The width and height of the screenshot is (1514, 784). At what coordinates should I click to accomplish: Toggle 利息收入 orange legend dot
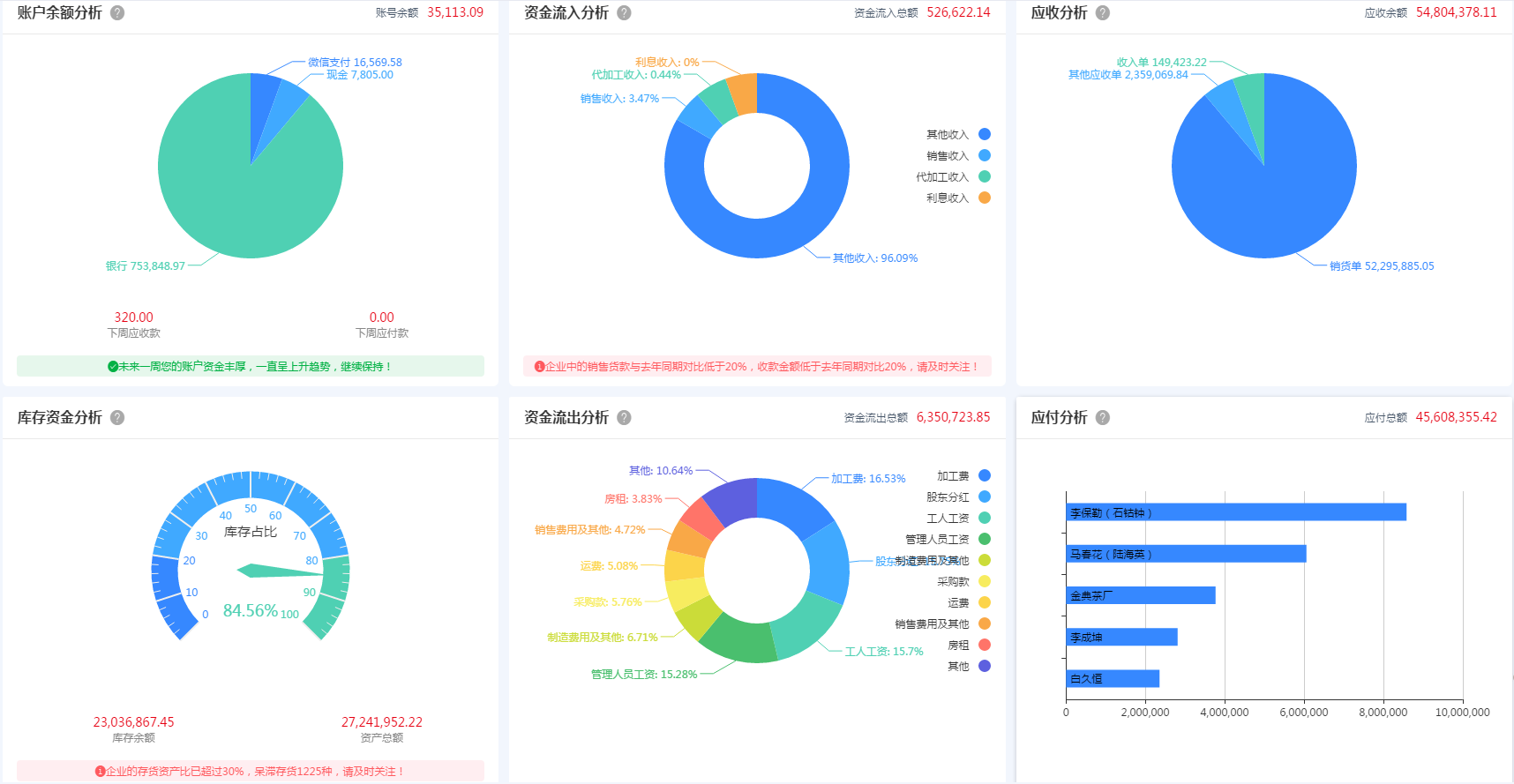point(985,198)
